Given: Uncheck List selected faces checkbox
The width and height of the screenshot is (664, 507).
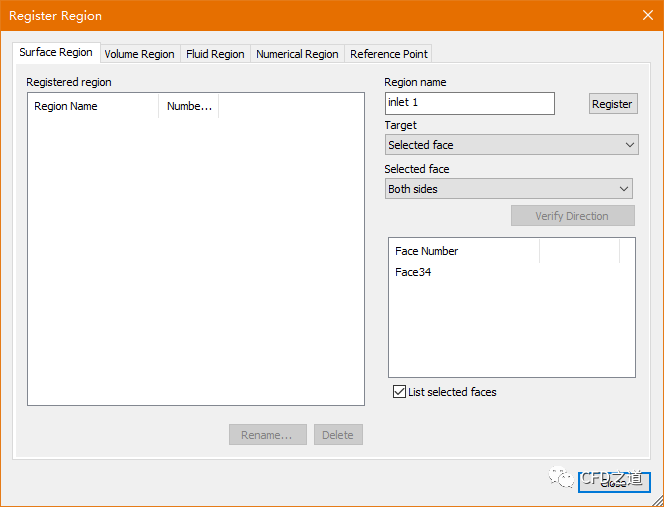Looking at the screenshot, I should click(400, 392).
